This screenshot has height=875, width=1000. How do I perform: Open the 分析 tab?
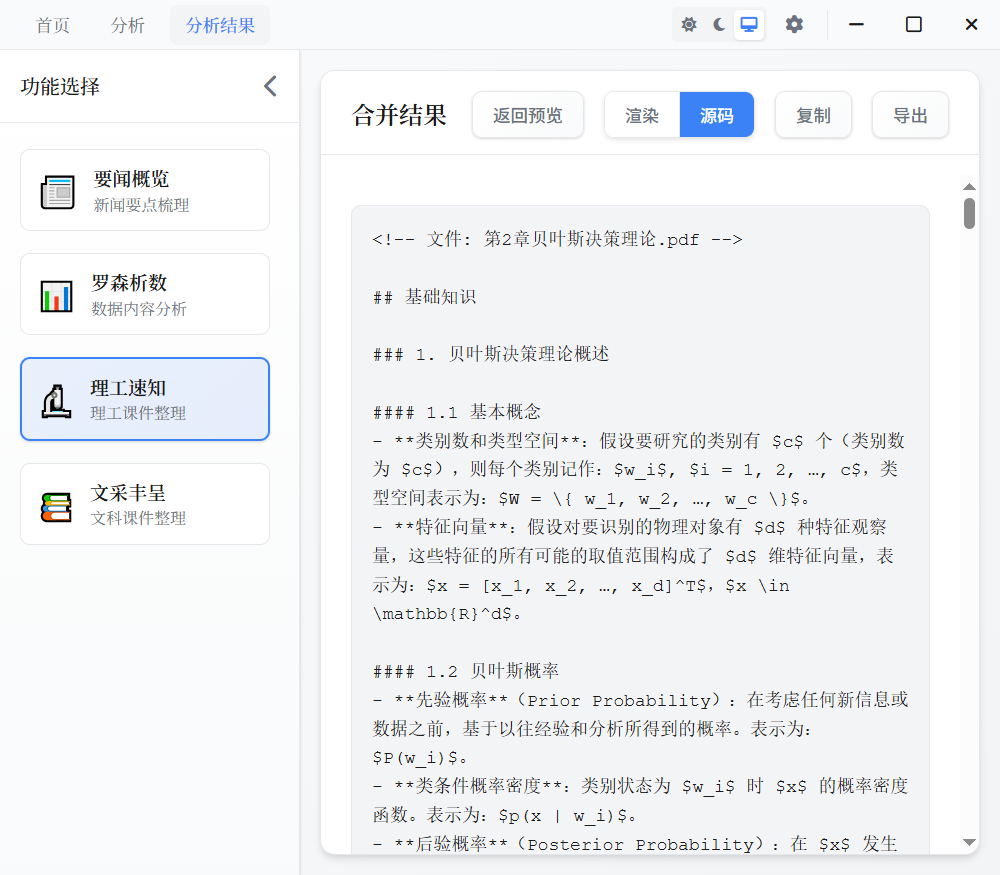127,24
